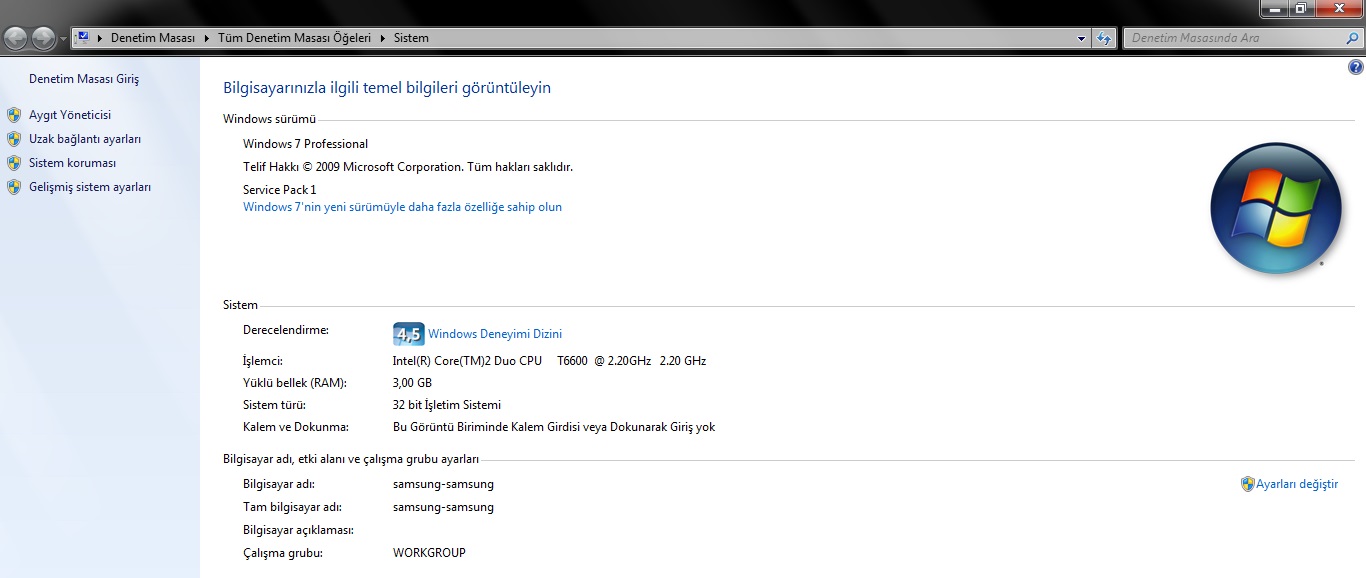
Task: Expand arrow after Tüm Denetim Masası Öğeleri
Action: tap(382, 38)
